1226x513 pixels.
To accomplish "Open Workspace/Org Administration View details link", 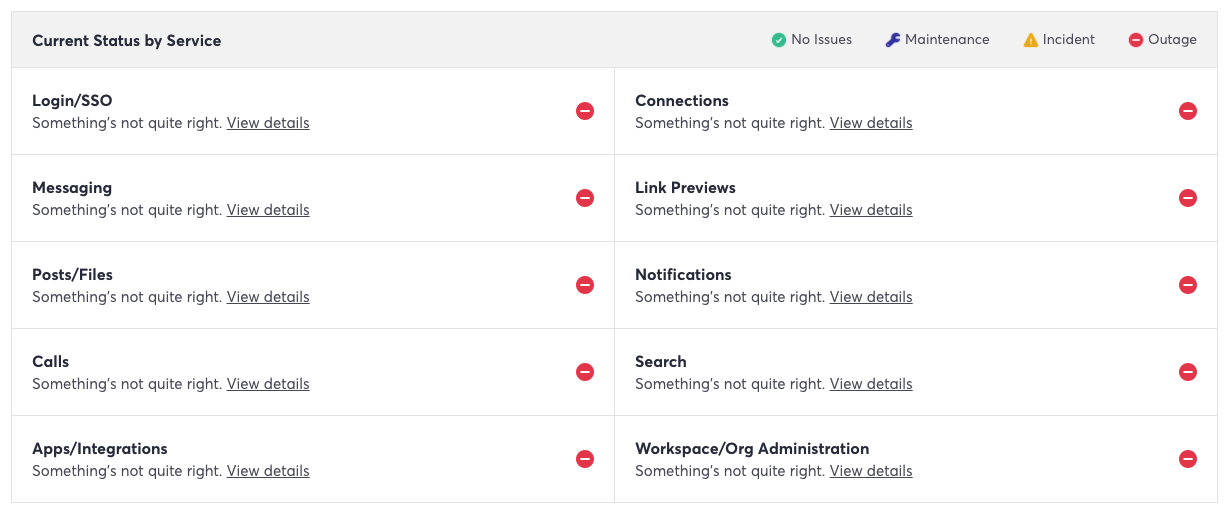I will [x=871, y=471].
